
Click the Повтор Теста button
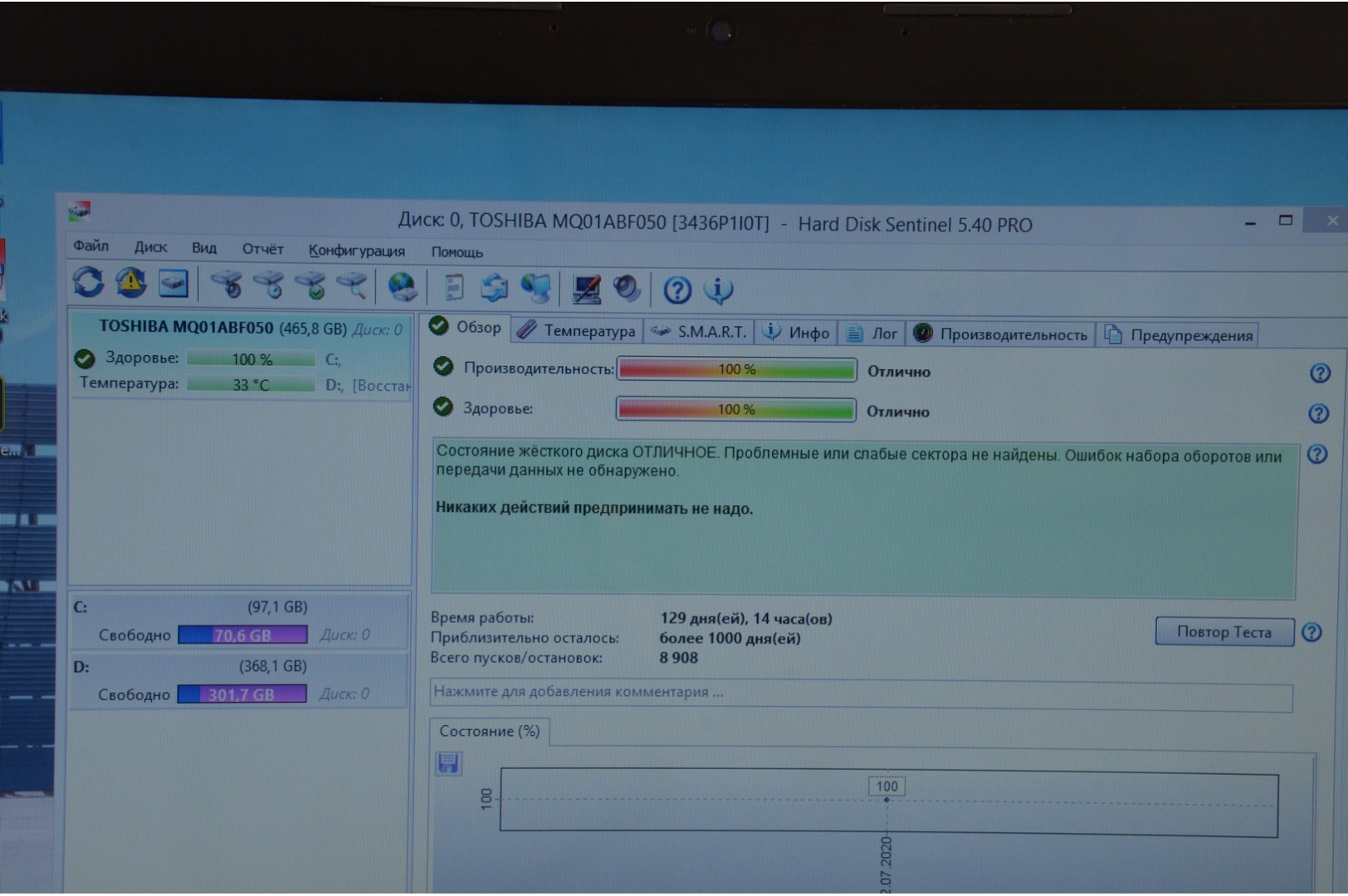click(1223, 632)
